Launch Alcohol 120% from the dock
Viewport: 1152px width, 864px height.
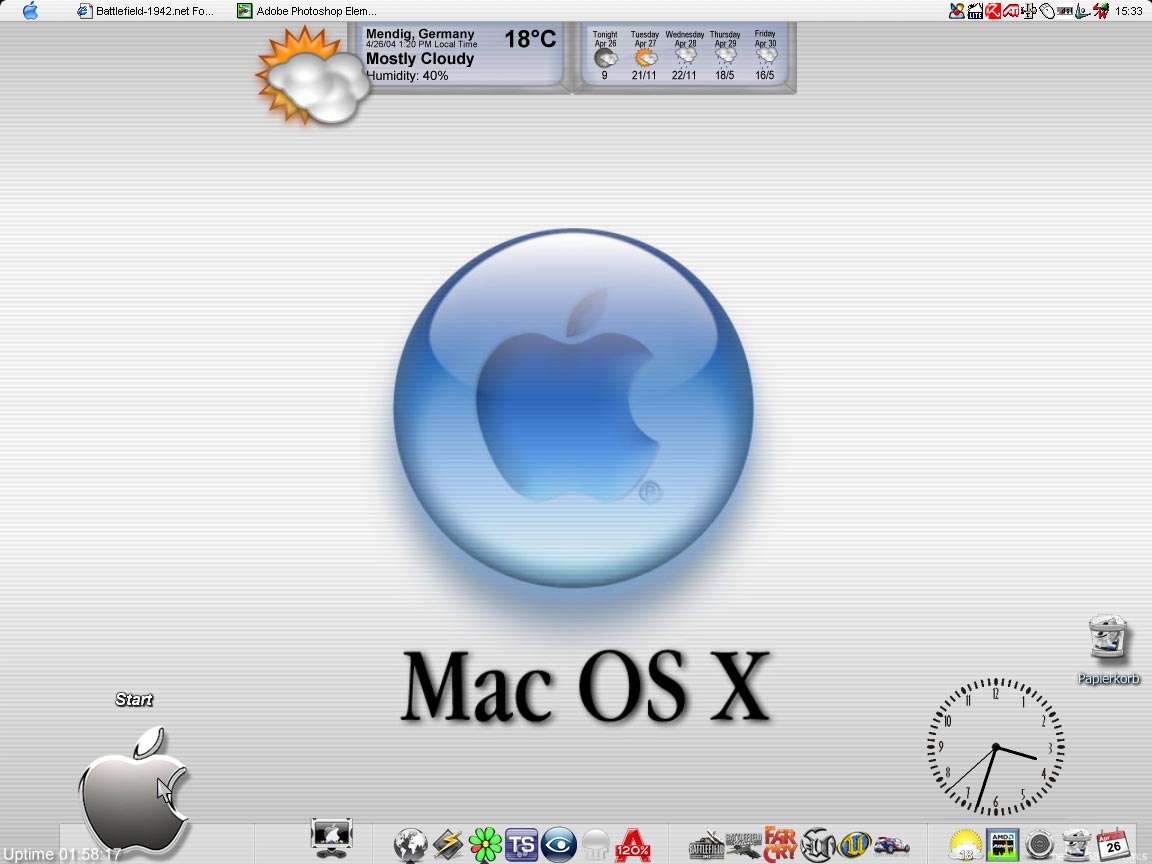[x=633, y=845]
